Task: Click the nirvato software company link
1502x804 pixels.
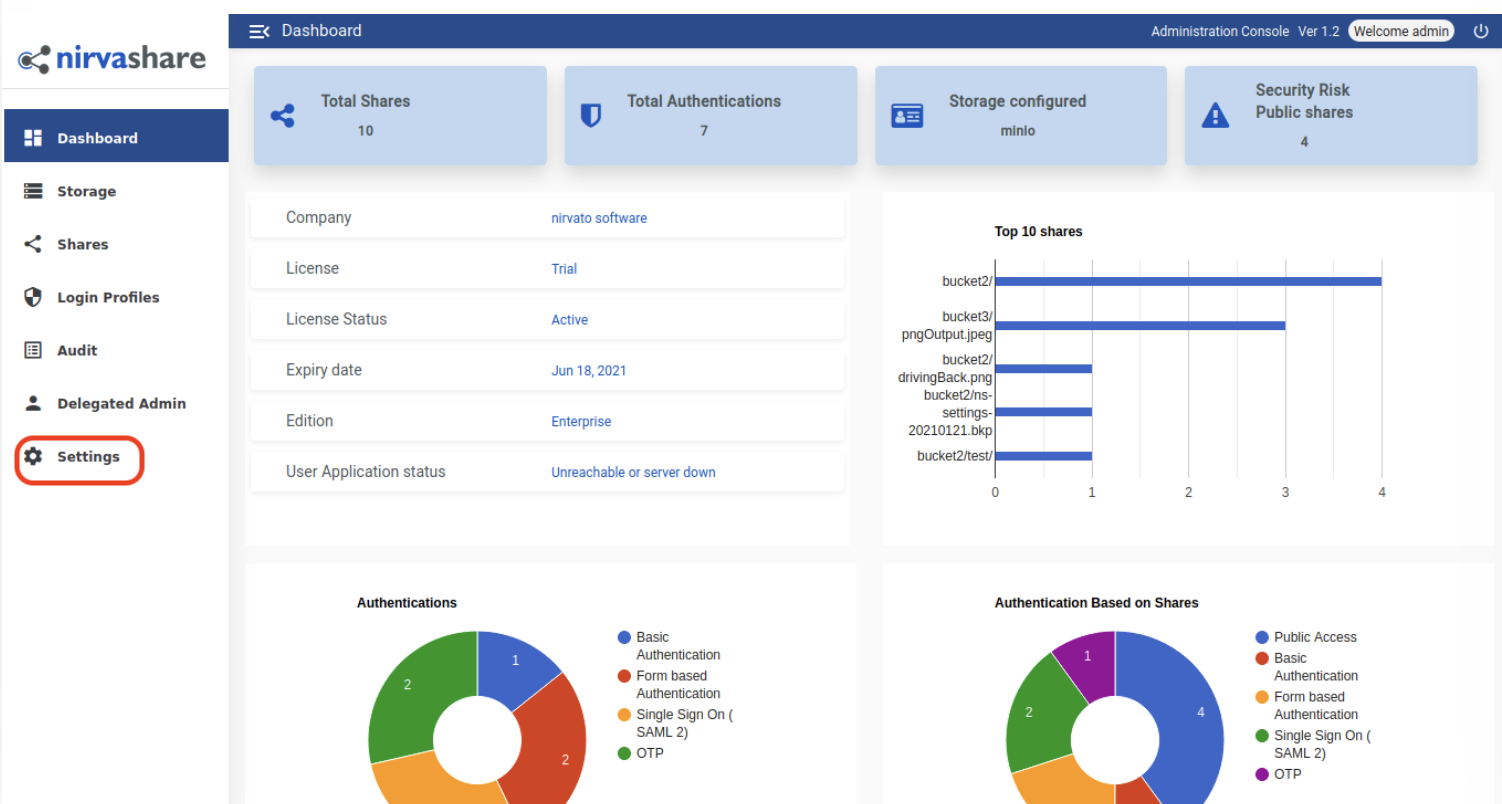Action: (x=599, y=218)
